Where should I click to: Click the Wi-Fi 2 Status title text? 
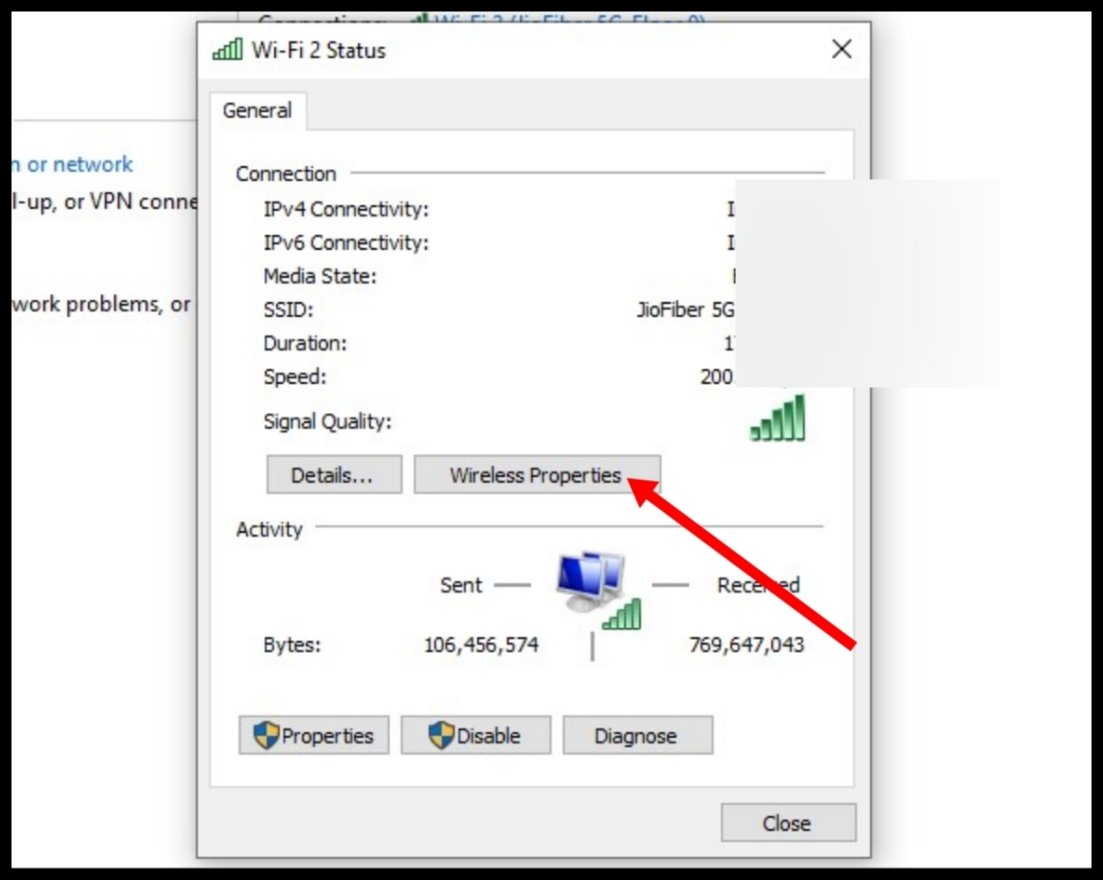click(x=319, y=50)
